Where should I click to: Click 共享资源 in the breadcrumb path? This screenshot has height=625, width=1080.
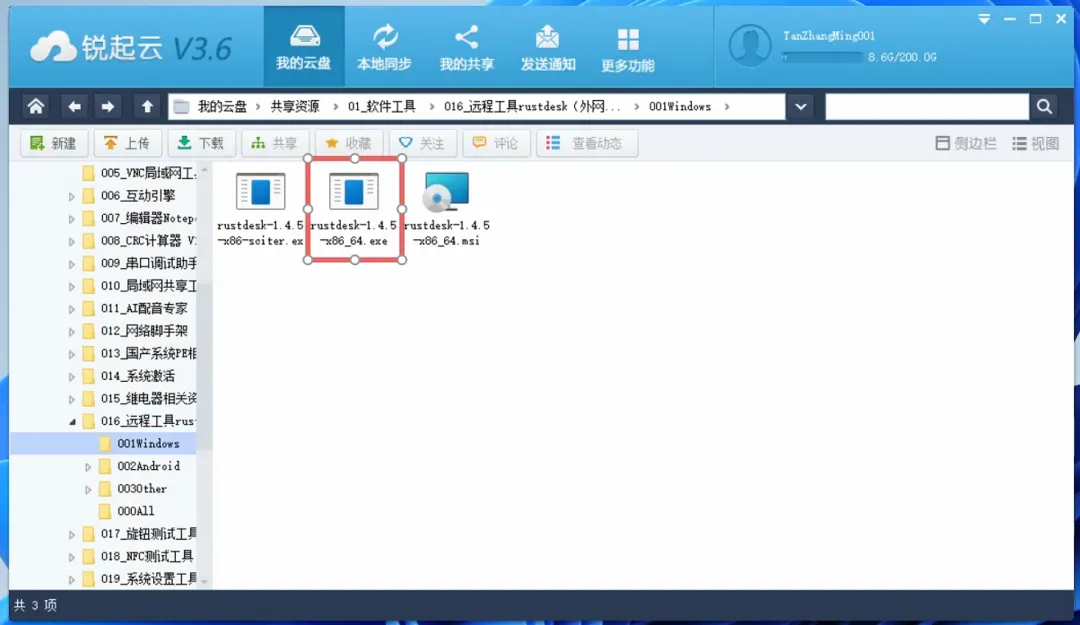[x=295, y=106]
